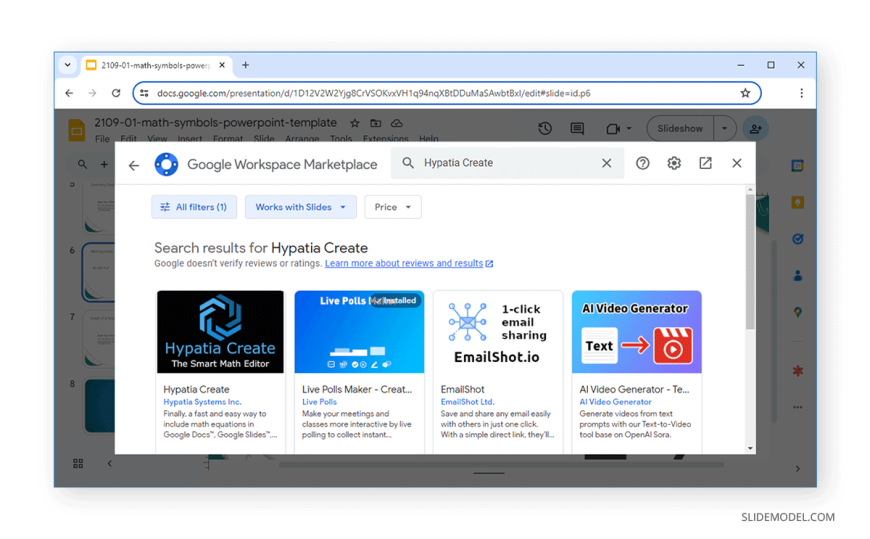Open Marketplace in a new window
870x539 pixels.
point(705,163)
